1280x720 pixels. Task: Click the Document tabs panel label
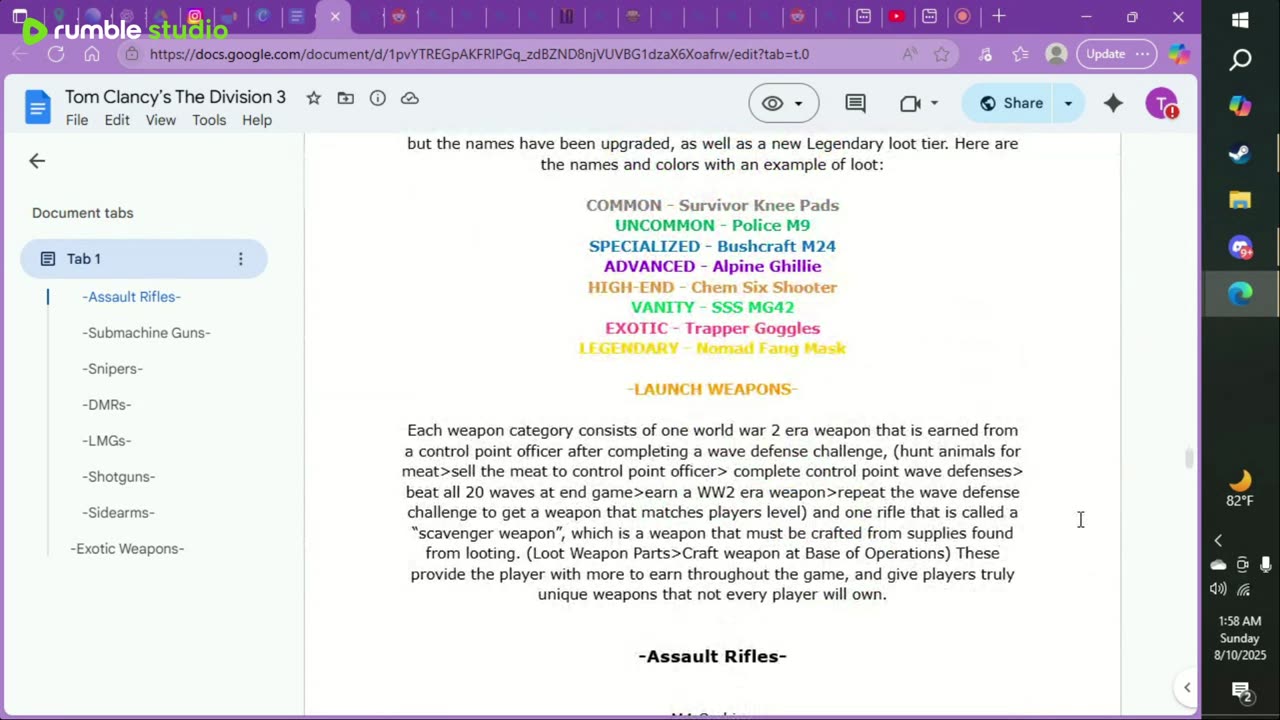point(83,213)
